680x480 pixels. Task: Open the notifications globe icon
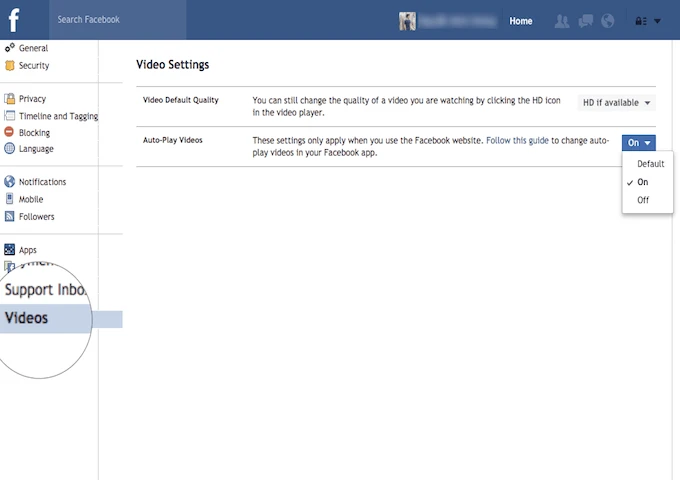point(605,21)
